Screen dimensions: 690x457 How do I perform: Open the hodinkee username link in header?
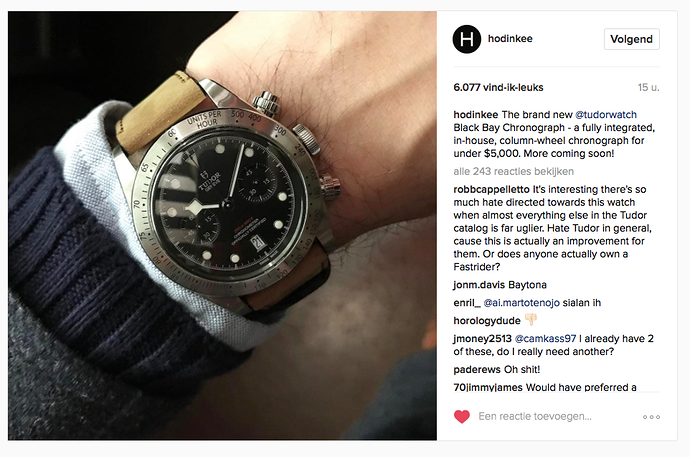[510, 39]
